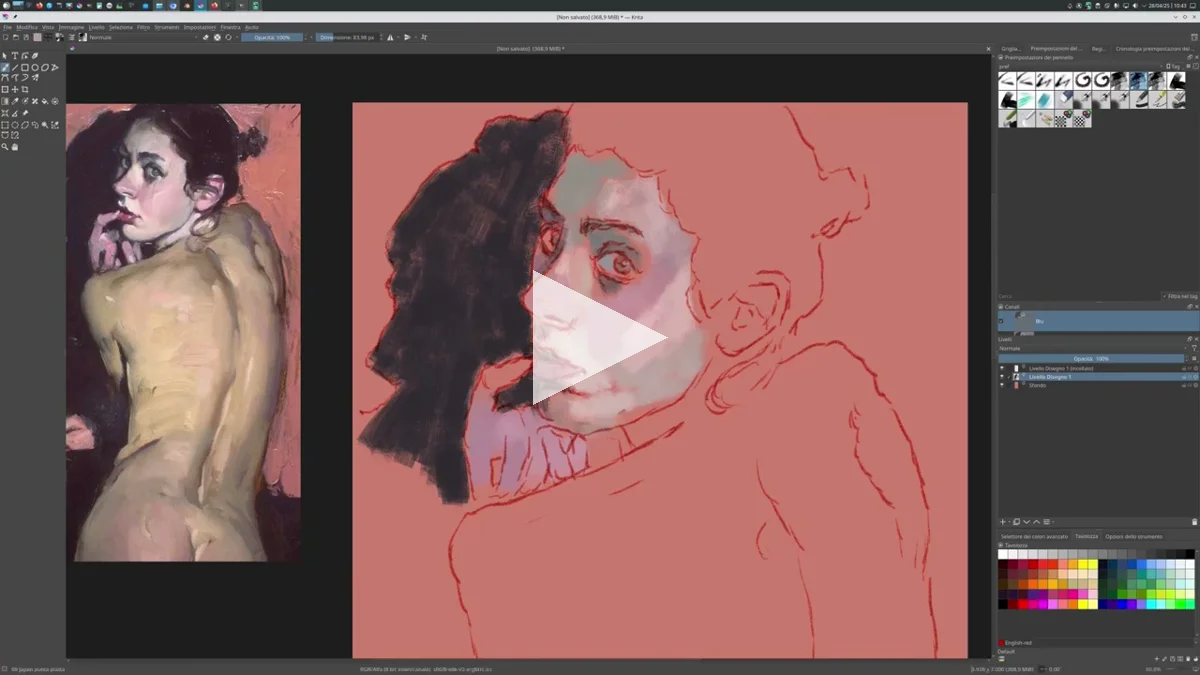The width and height of the screenshot is (1200, 675).
Task: Activate the Zoom magnifier tool
Action: coord(5,147)
